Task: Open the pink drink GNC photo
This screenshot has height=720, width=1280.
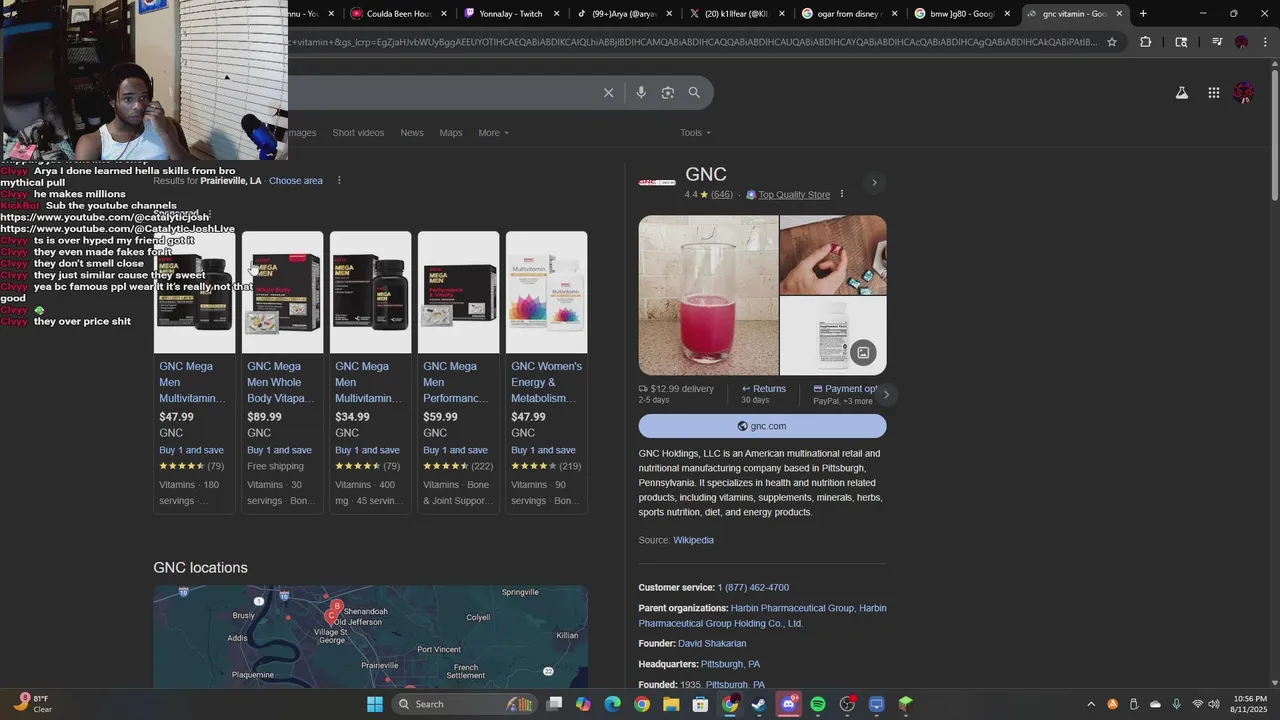Action: [x=708, y=295]
